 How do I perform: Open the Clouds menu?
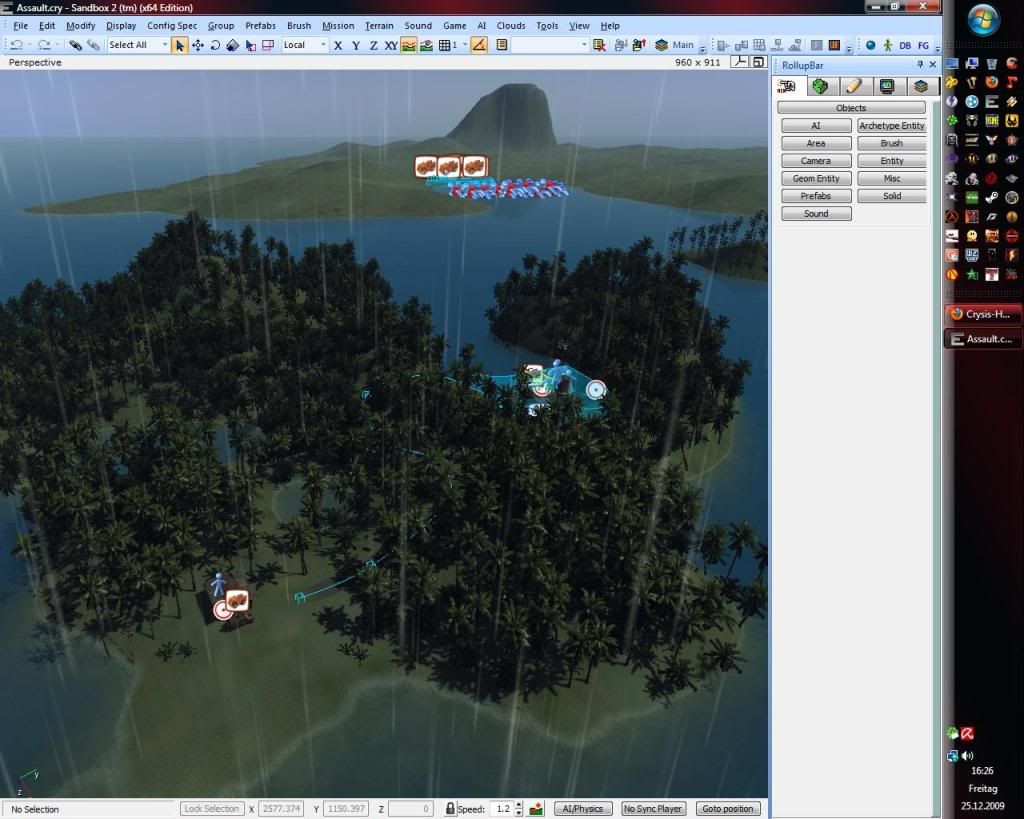510,26
